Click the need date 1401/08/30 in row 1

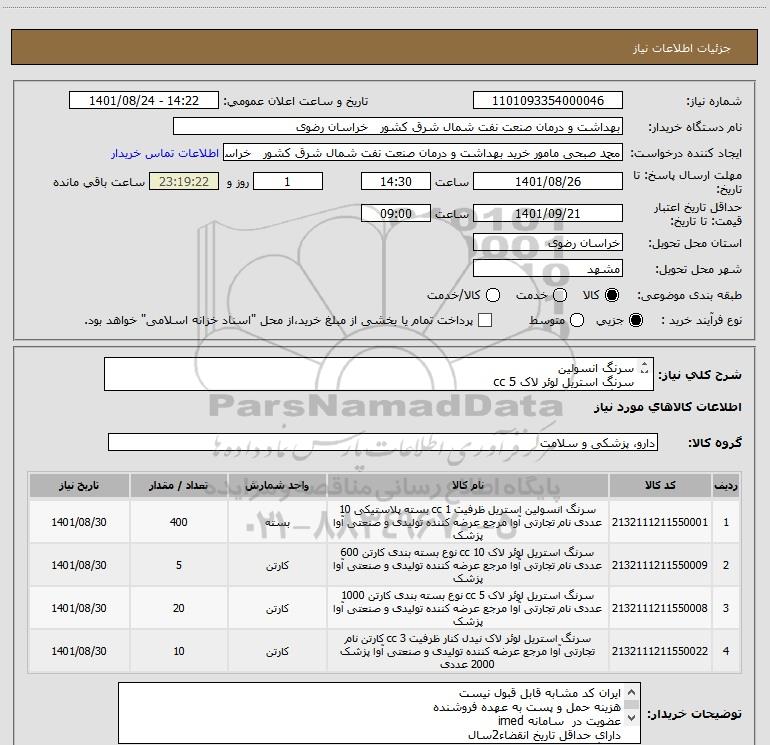pos(79,522)
